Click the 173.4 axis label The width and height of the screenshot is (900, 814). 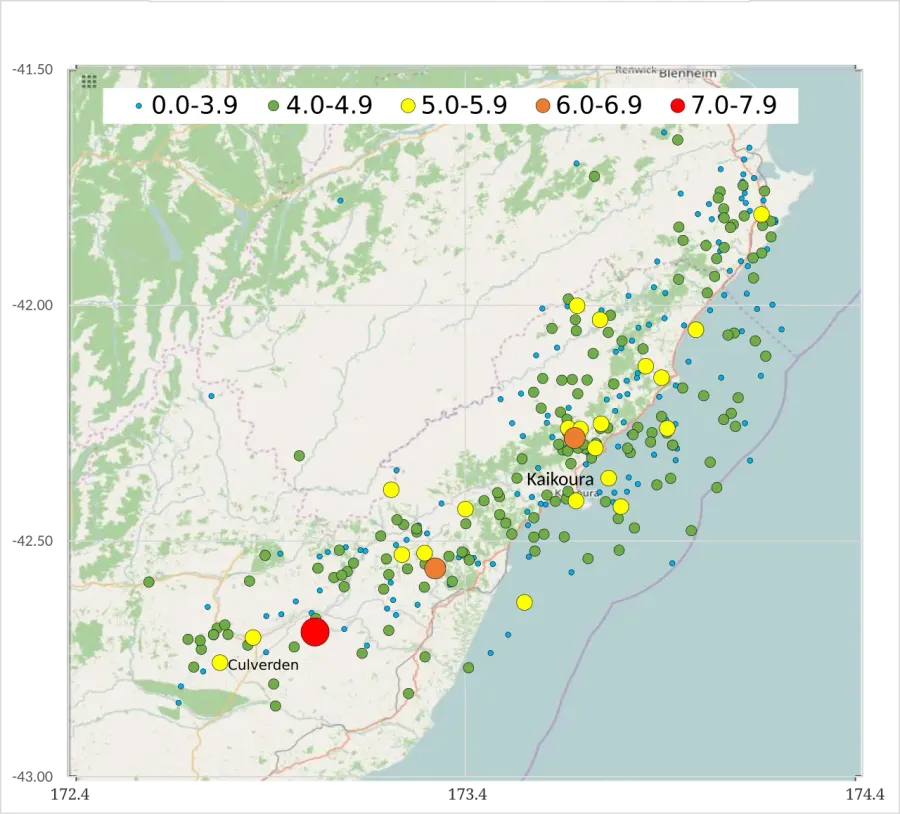(x=467, y=794)
